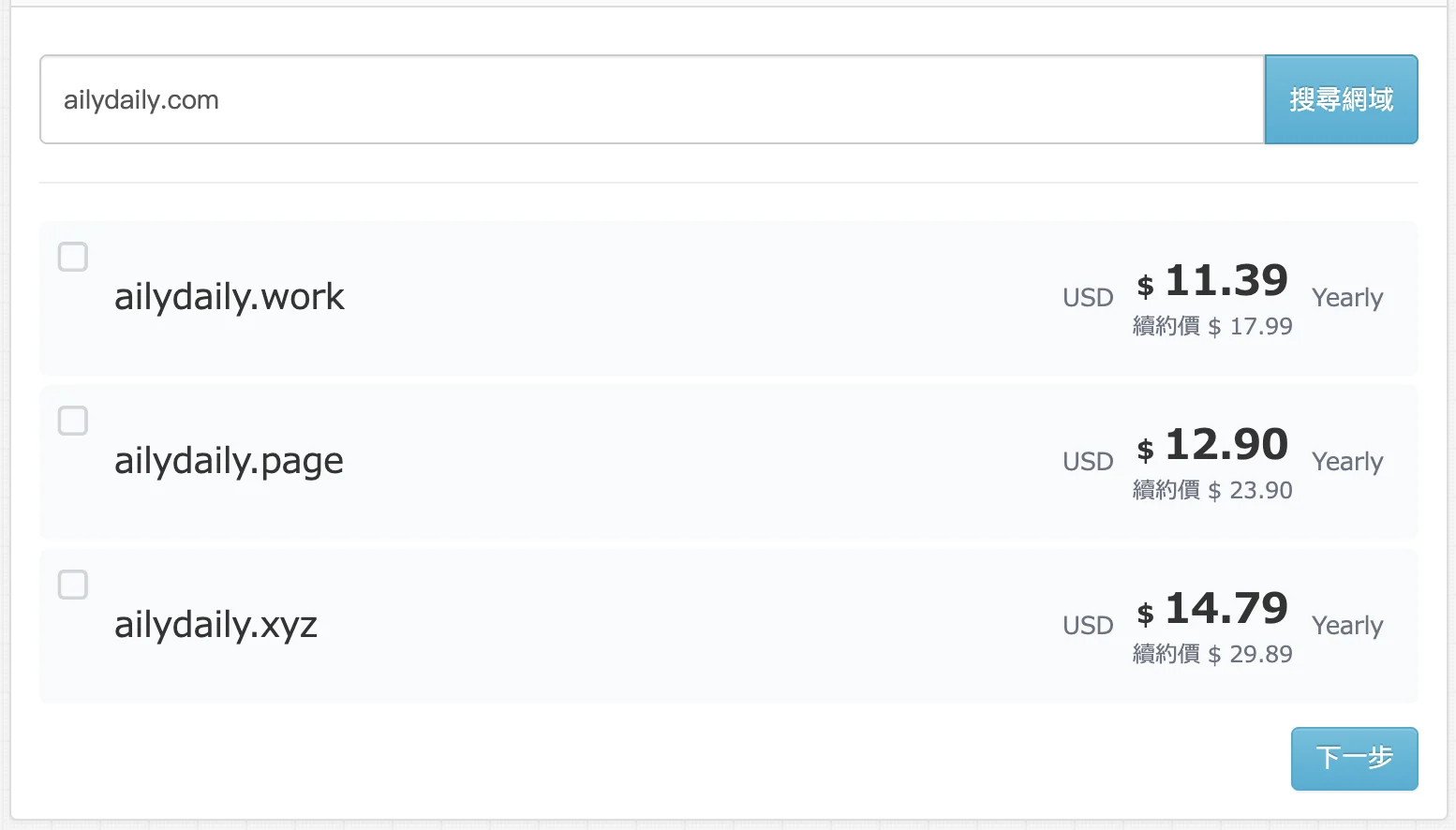
Task: Select the ailydaily.page domain name
Action: (x=229, y=461)
